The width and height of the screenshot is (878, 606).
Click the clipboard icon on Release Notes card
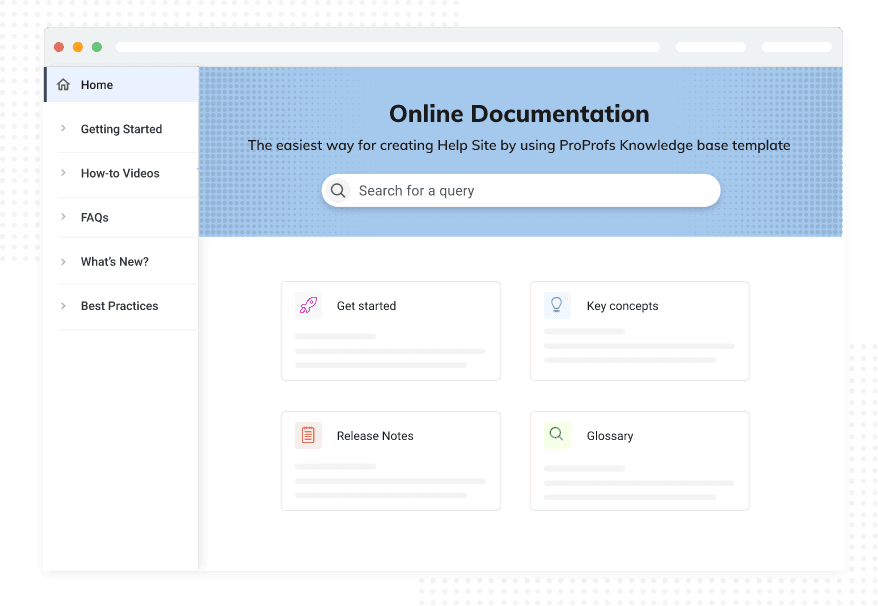pyautogui.click(x=308, y=435)
